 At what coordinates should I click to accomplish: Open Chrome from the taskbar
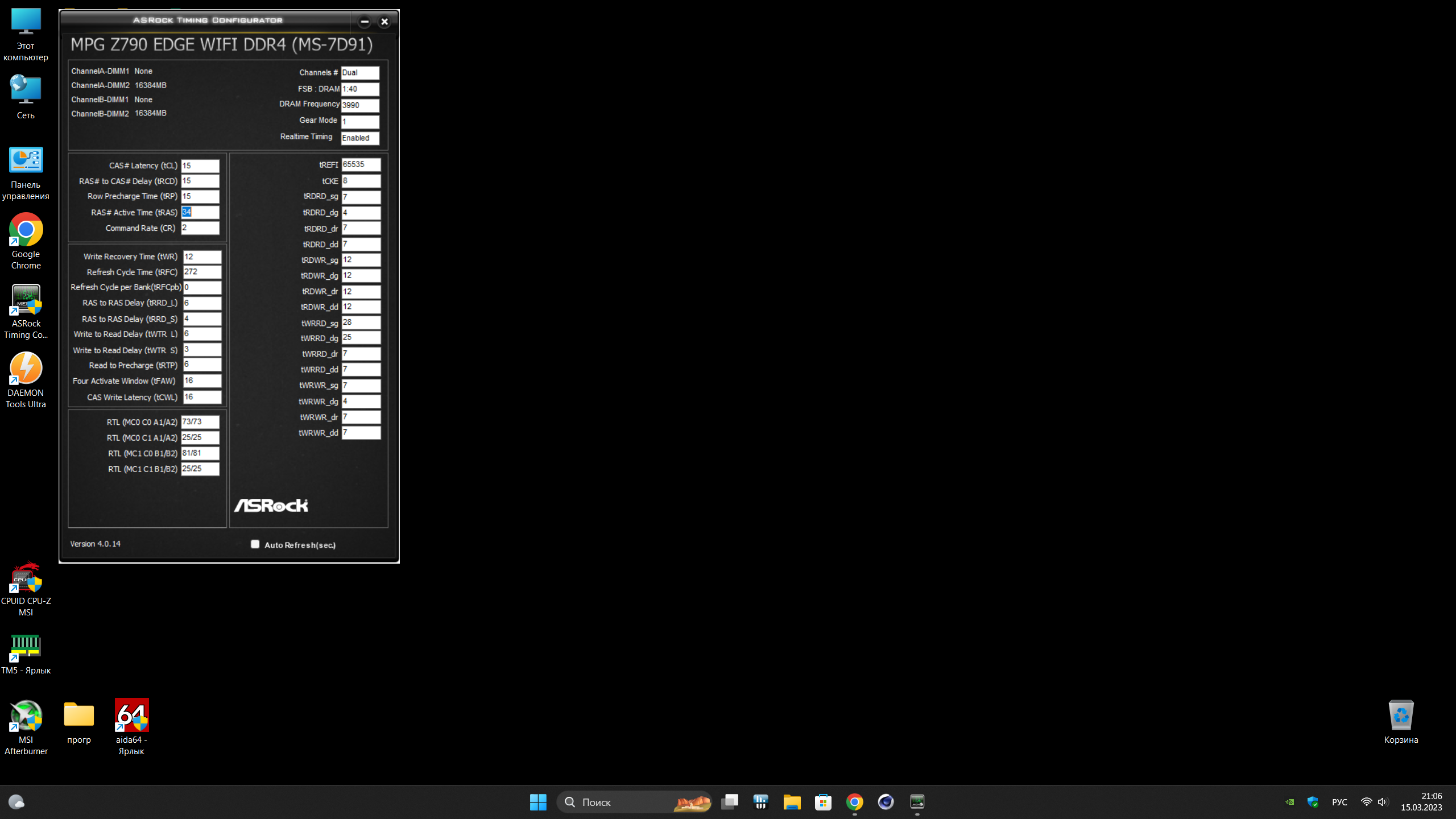coord(854,802)
